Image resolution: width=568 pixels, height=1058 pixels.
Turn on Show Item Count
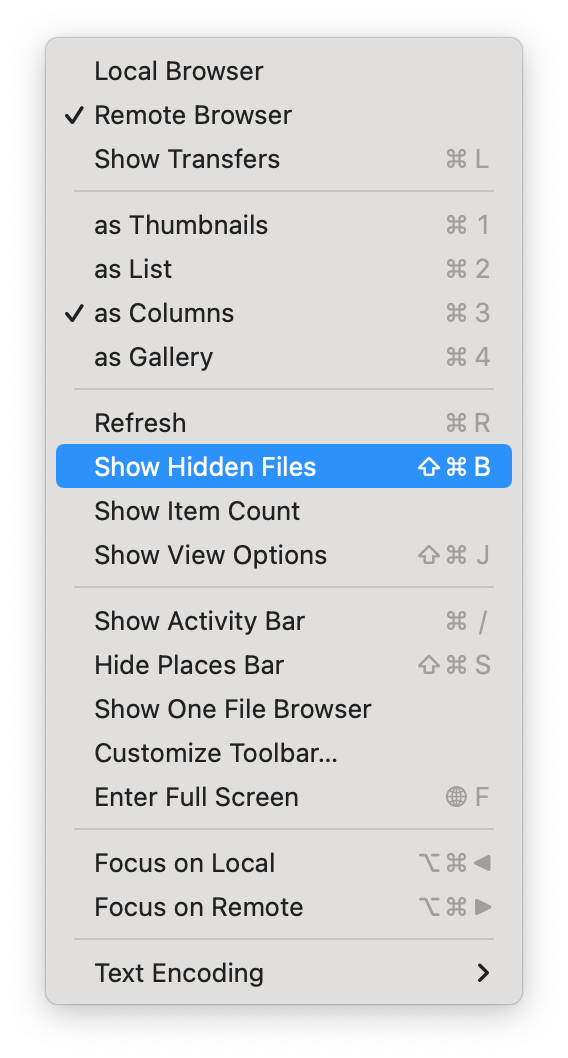(283, 511)
